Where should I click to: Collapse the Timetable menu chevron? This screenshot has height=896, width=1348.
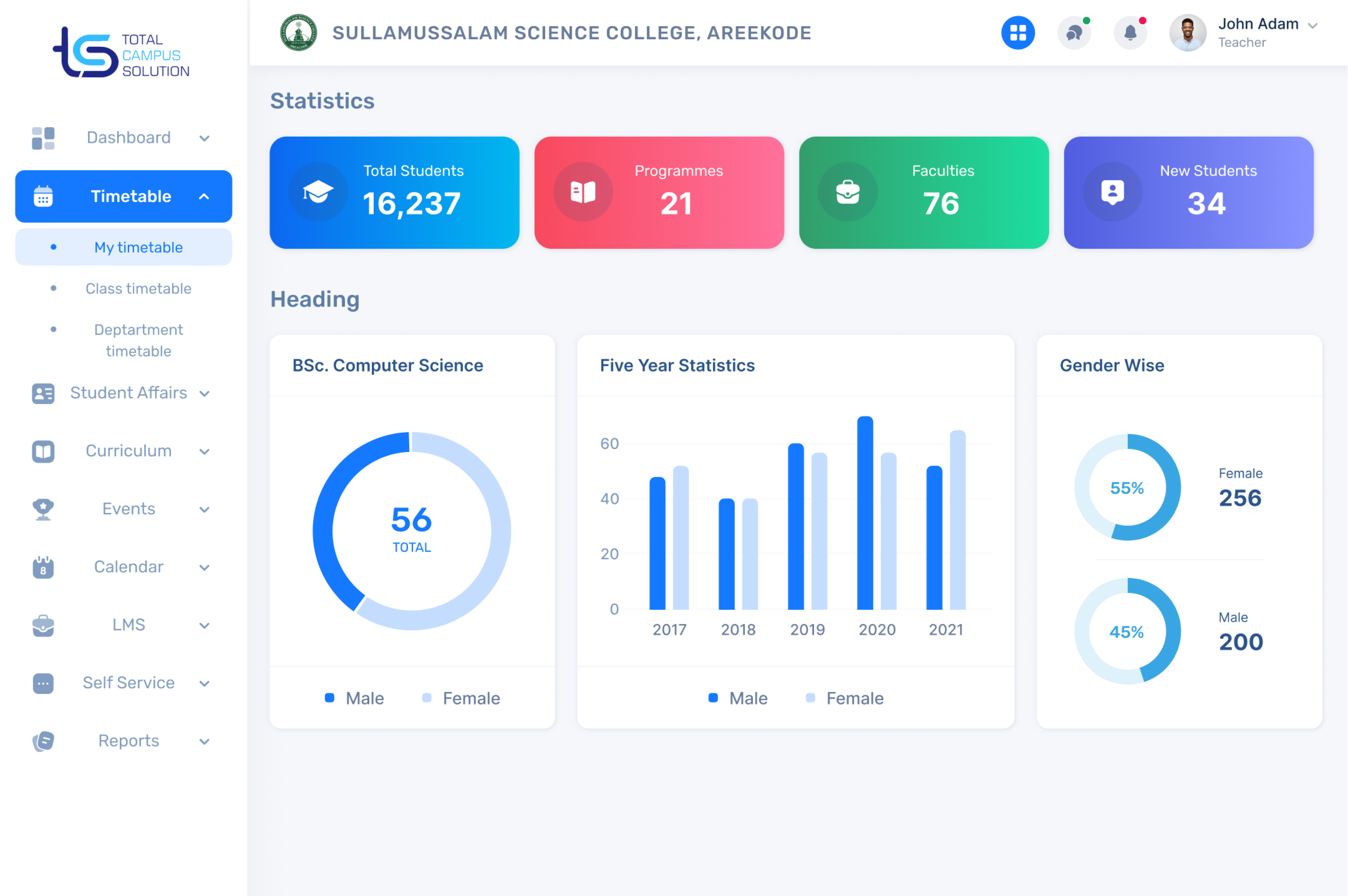(204, 196)
